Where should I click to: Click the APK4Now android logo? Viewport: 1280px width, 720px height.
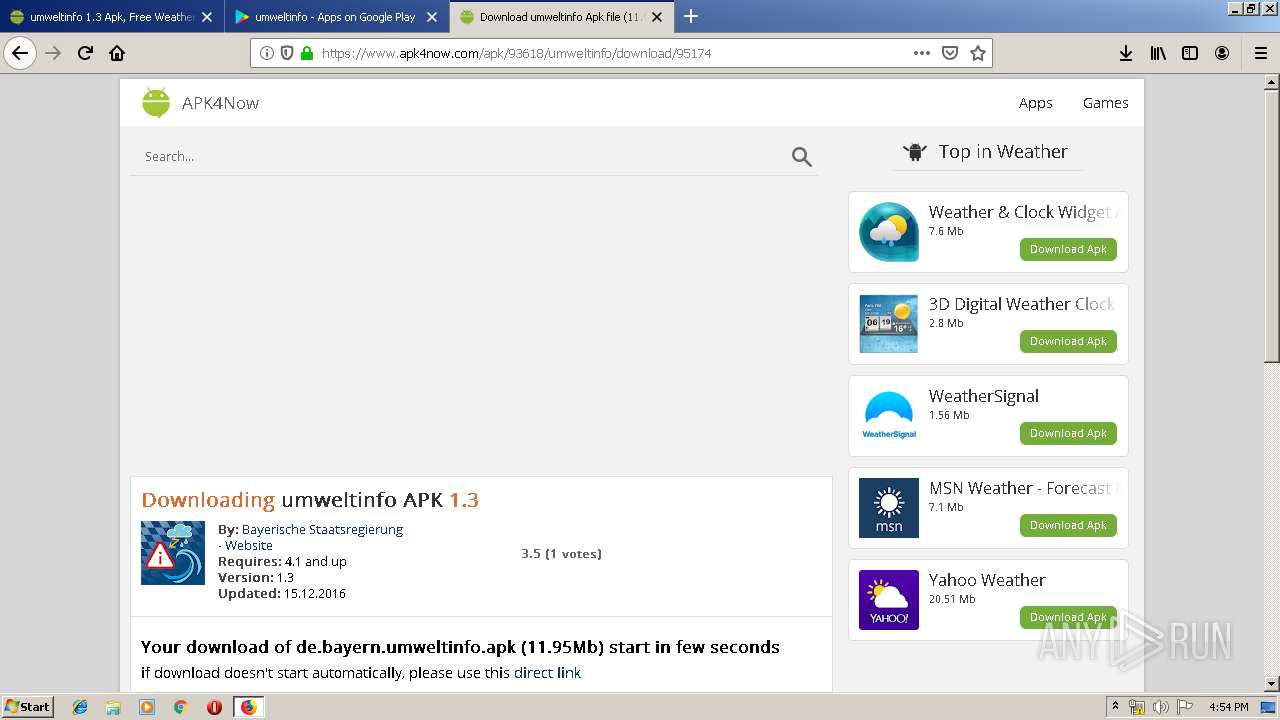pos(156,102)
